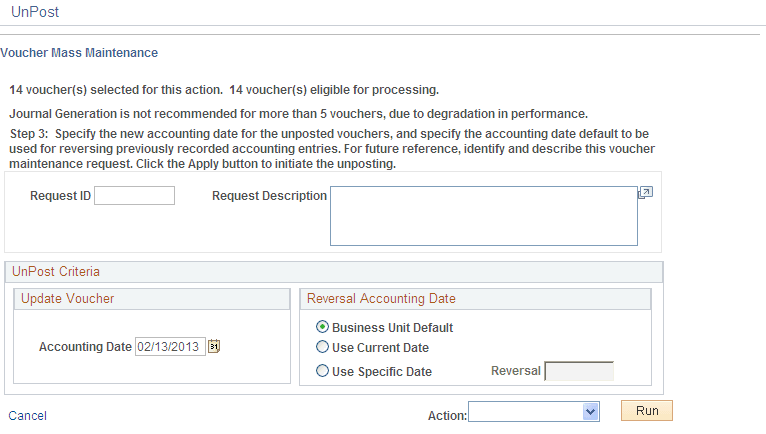Click the Cancel link

tap(28, 415)
